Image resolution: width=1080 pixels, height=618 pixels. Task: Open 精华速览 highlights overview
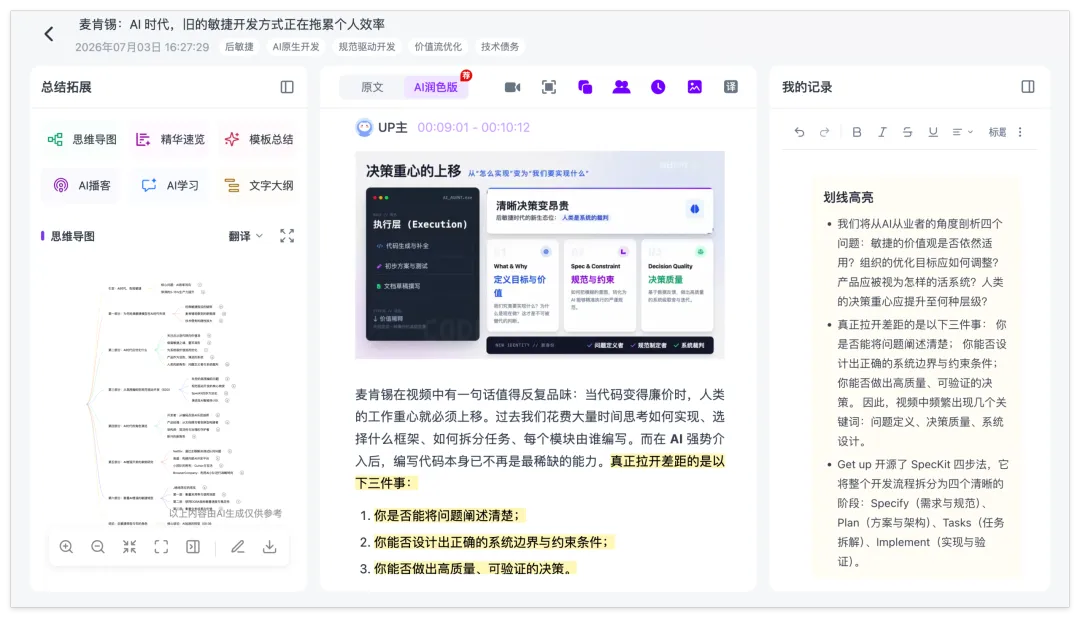click(170, 139)
